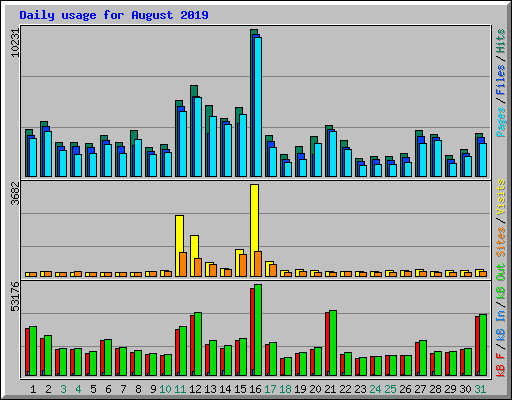Click day label 7 on x-axis
Viewport: 512px width, 400px height.
pos(123,389)
